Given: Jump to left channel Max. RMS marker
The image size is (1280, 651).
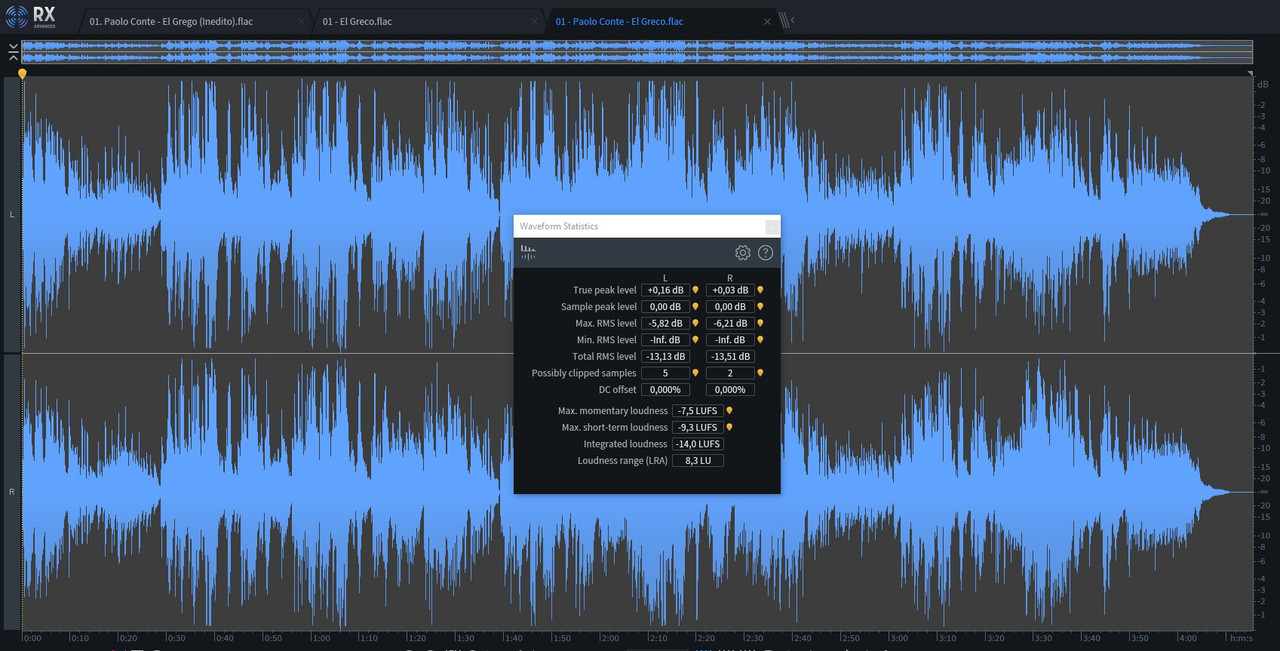Looking at the screenshot, I should coord(695,323).
